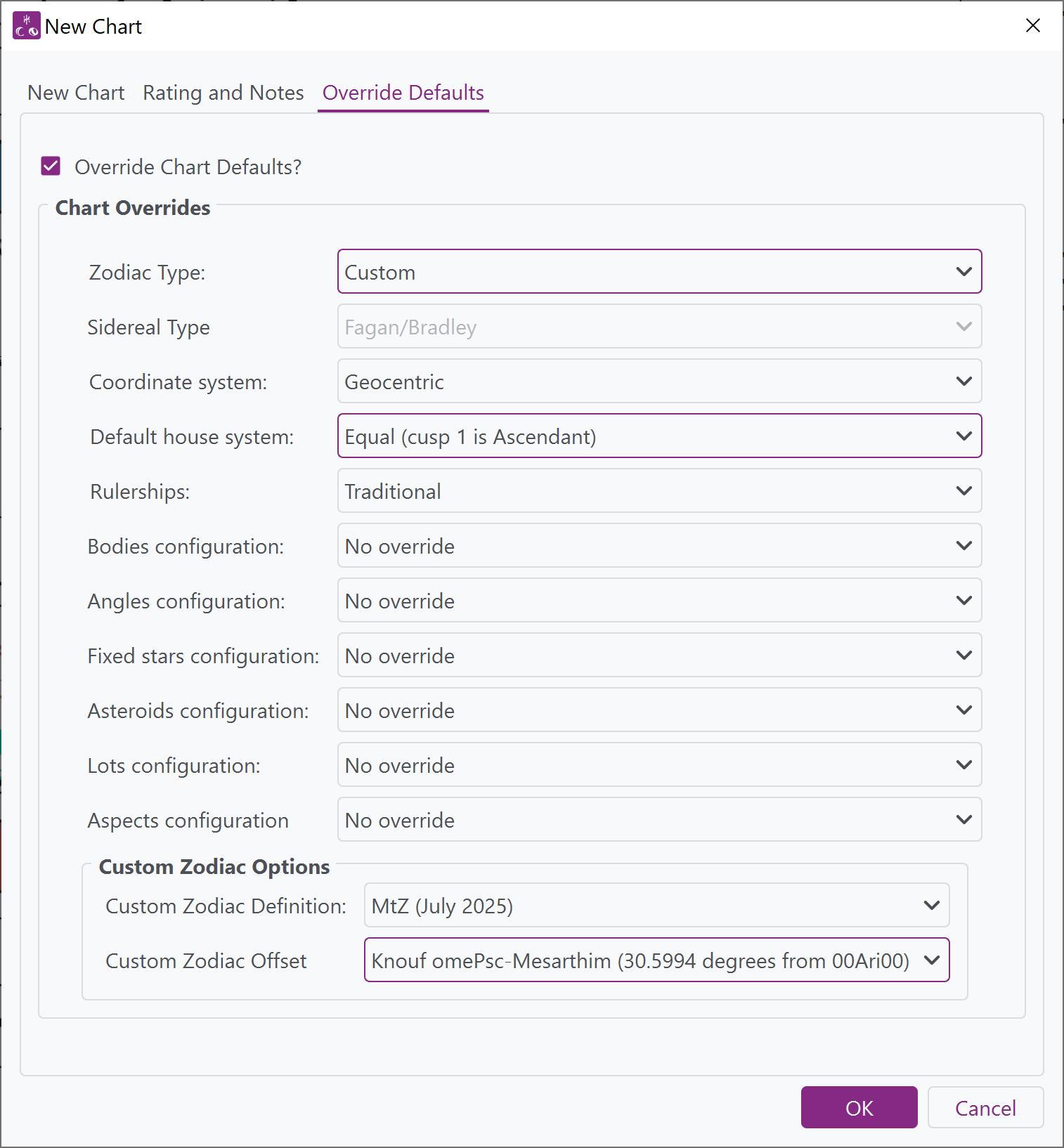This screenshot has height=1148, width=1064.
Task: Uncheck the Override Chart Defaults checkbox
Action: click(x=51, y=167)
